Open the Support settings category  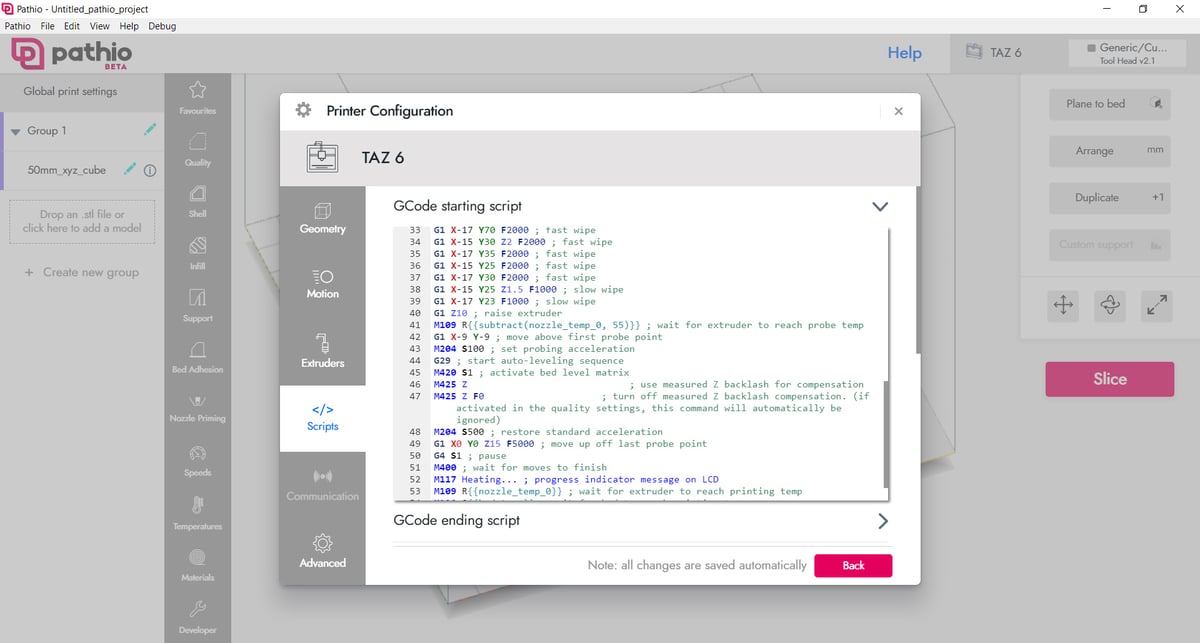pos(197,305)
